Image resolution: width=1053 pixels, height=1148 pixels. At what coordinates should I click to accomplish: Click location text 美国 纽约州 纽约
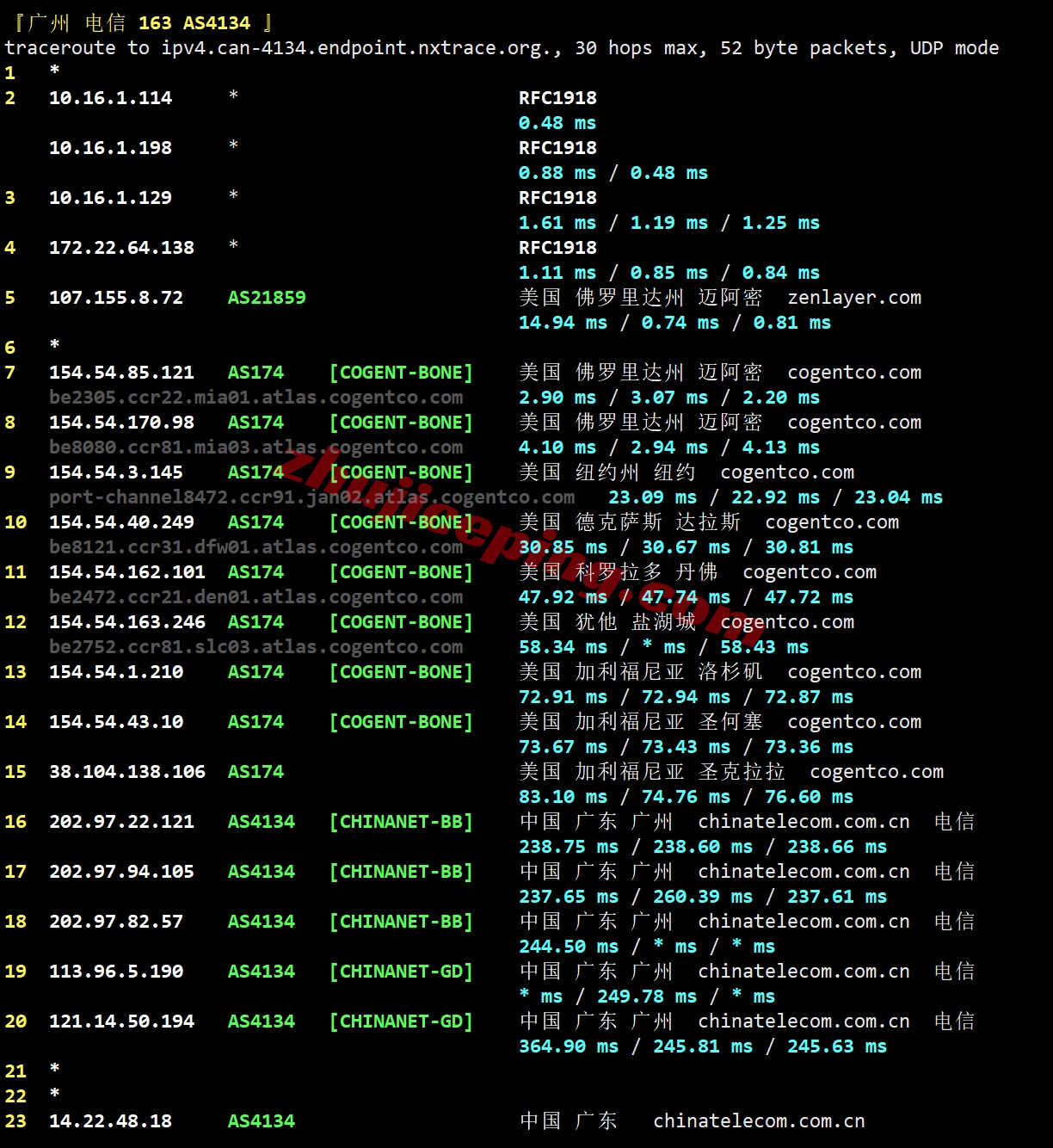click(x=607, y=472)
